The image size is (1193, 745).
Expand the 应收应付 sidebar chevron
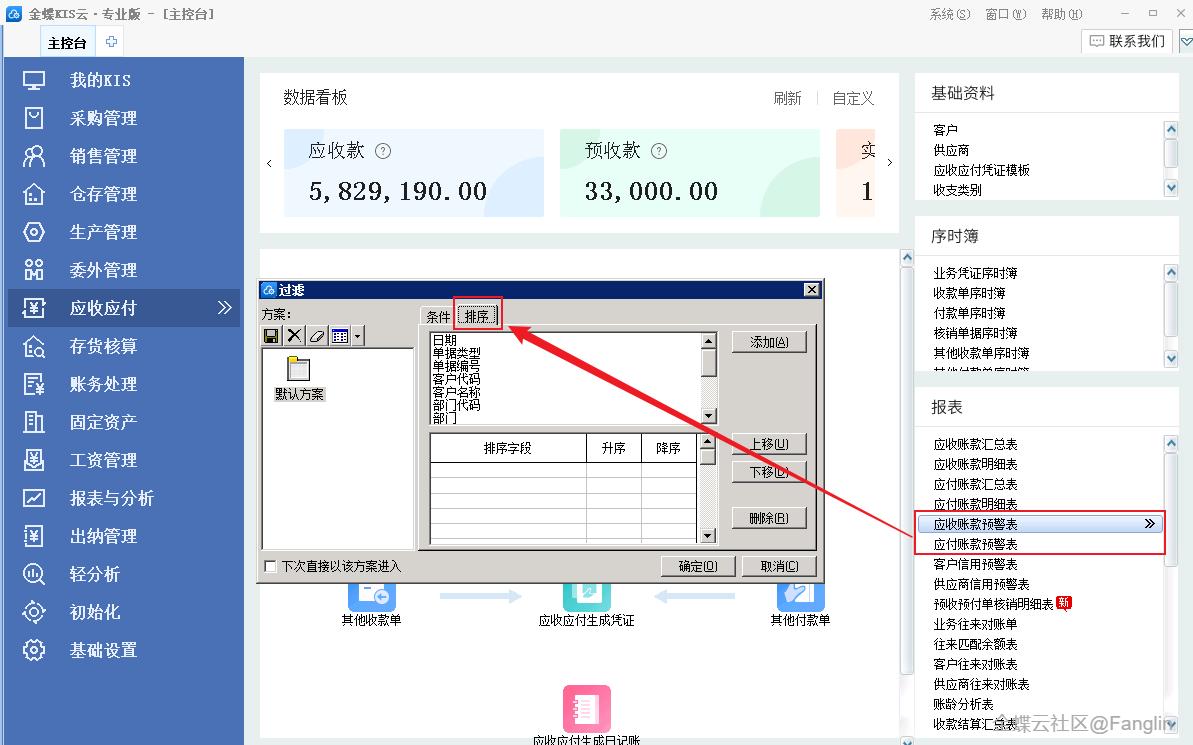coord(224,308)
